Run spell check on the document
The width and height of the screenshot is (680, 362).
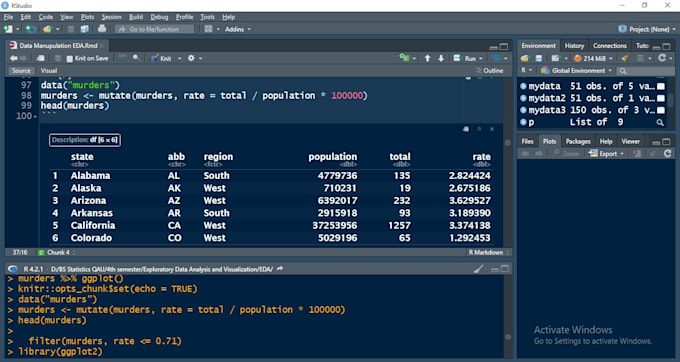[123, 58]
